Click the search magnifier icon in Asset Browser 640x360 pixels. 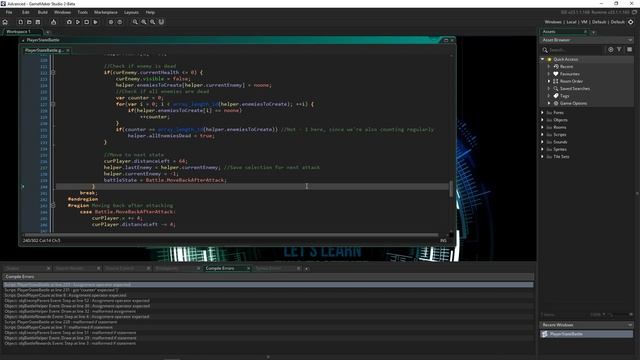[x=545, y=50]
